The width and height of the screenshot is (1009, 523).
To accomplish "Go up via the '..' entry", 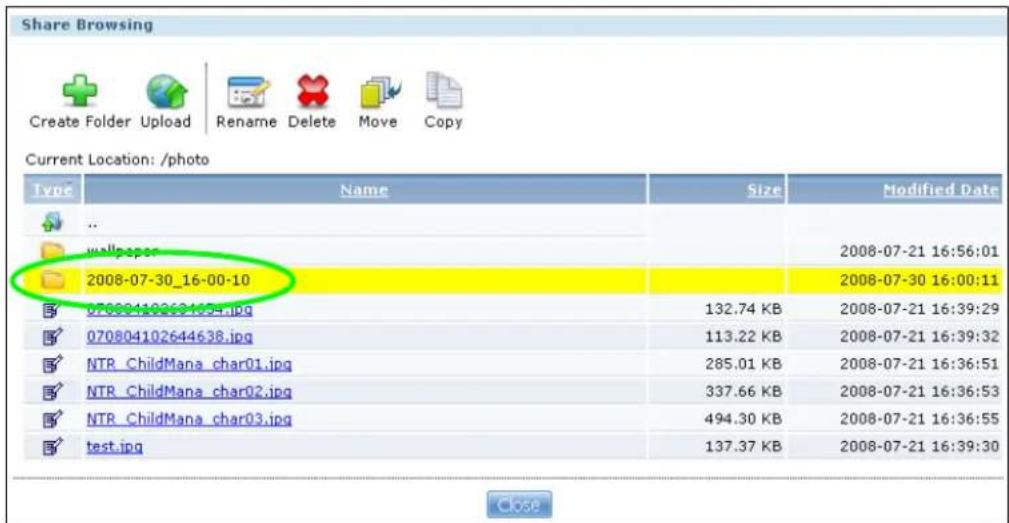I will (x=93, y=225).
